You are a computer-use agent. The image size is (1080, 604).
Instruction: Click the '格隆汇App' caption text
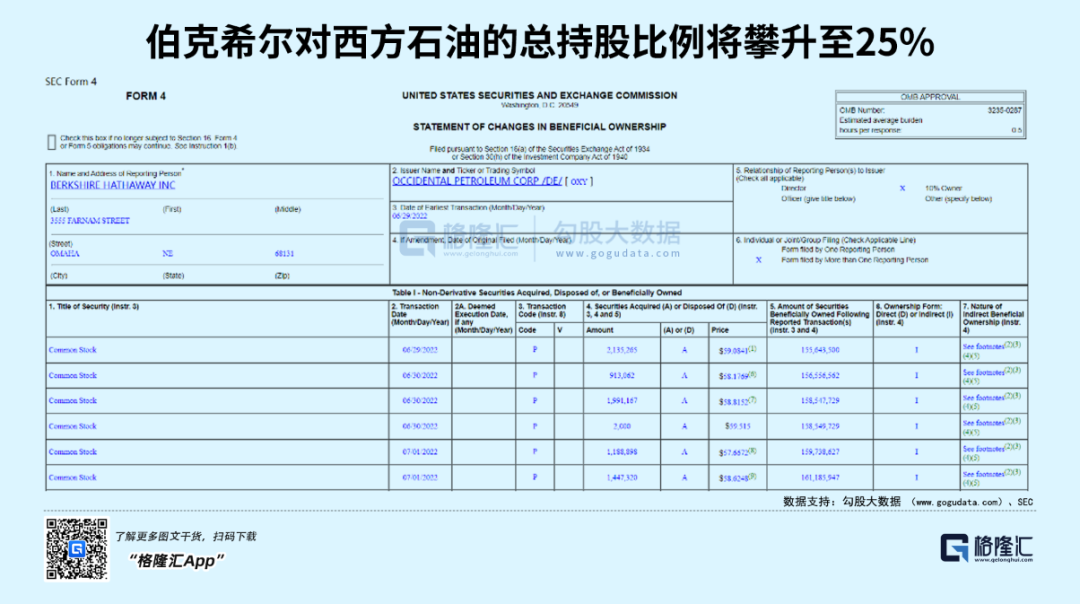click(176, 561)
